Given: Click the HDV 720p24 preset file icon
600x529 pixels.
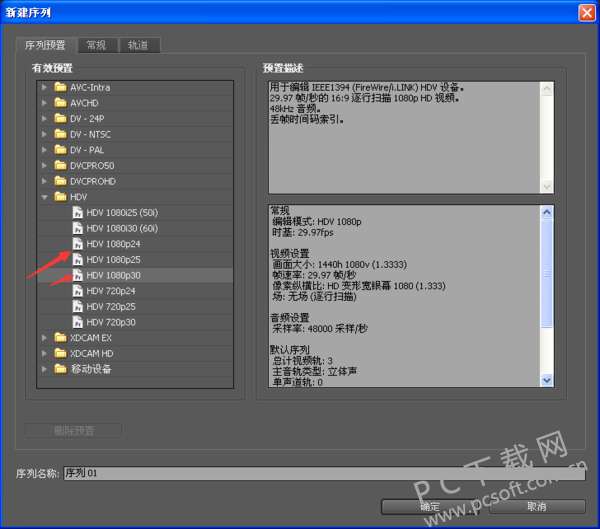Looking at the screenshot, I should click(x=78, y=291).
